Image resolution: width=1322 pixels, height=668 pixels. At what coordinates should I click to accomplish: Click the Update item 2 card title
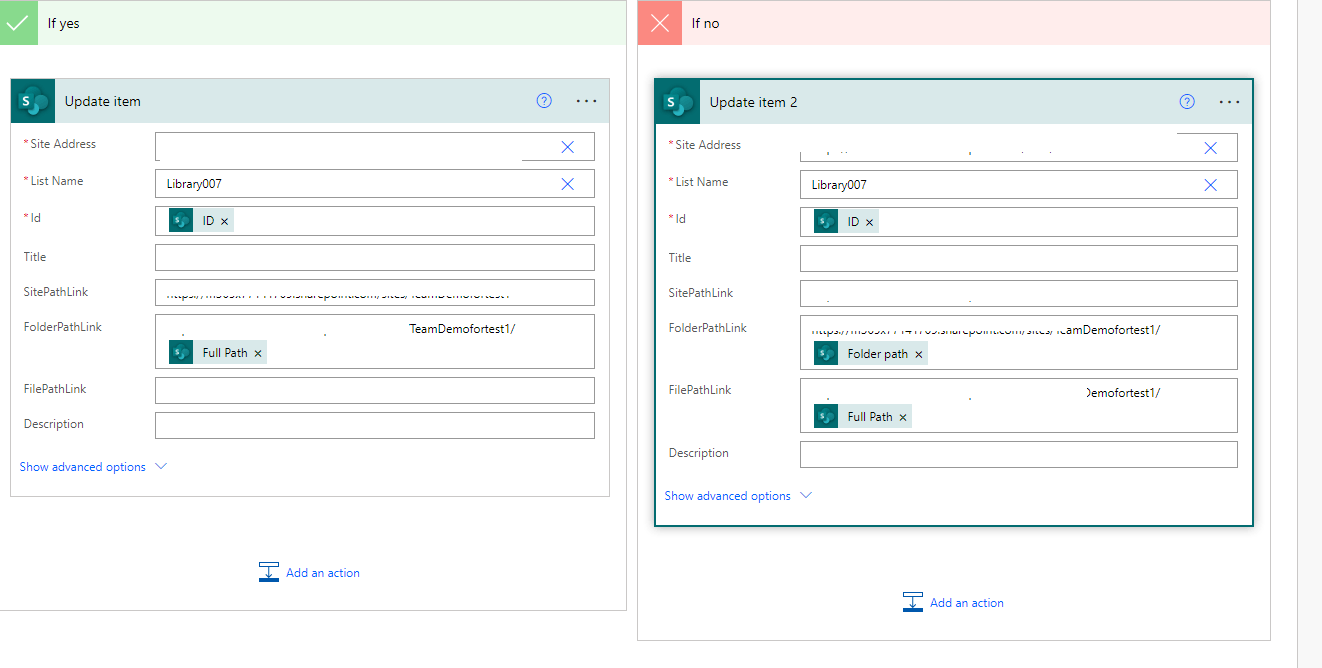(x=754, y=102)
